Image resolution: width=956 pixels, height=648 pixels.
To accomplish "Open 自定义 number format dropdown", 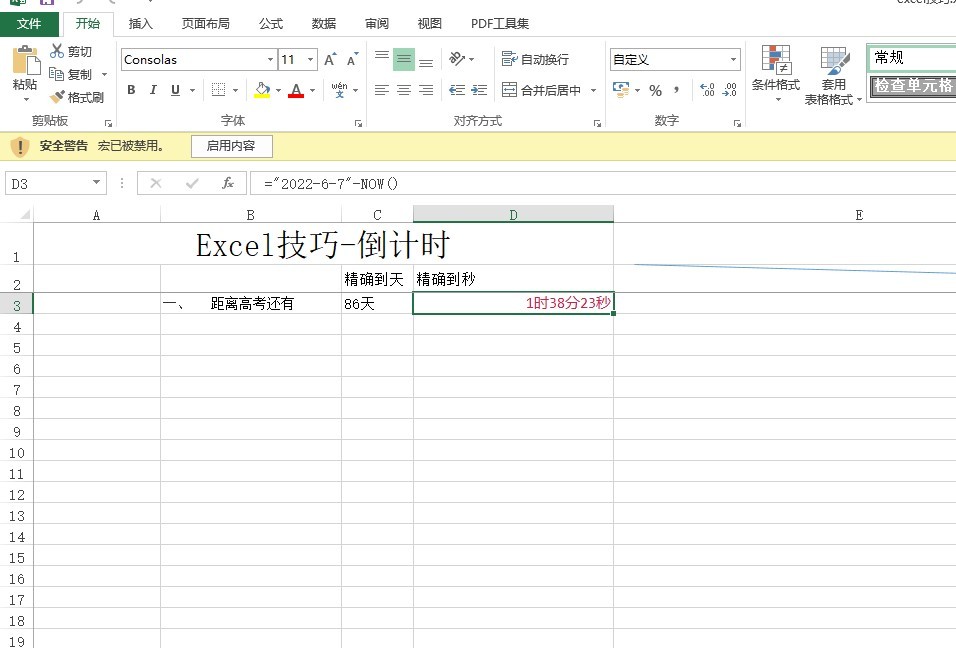I will (733, 60).
